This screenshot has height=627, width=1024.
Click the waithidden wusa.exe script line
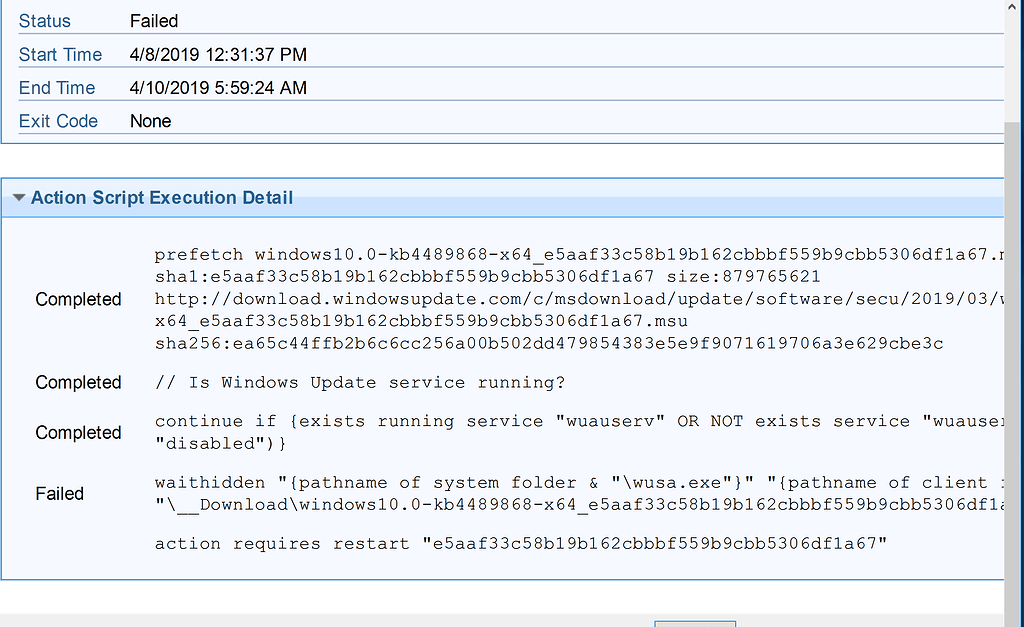point(578,483)
